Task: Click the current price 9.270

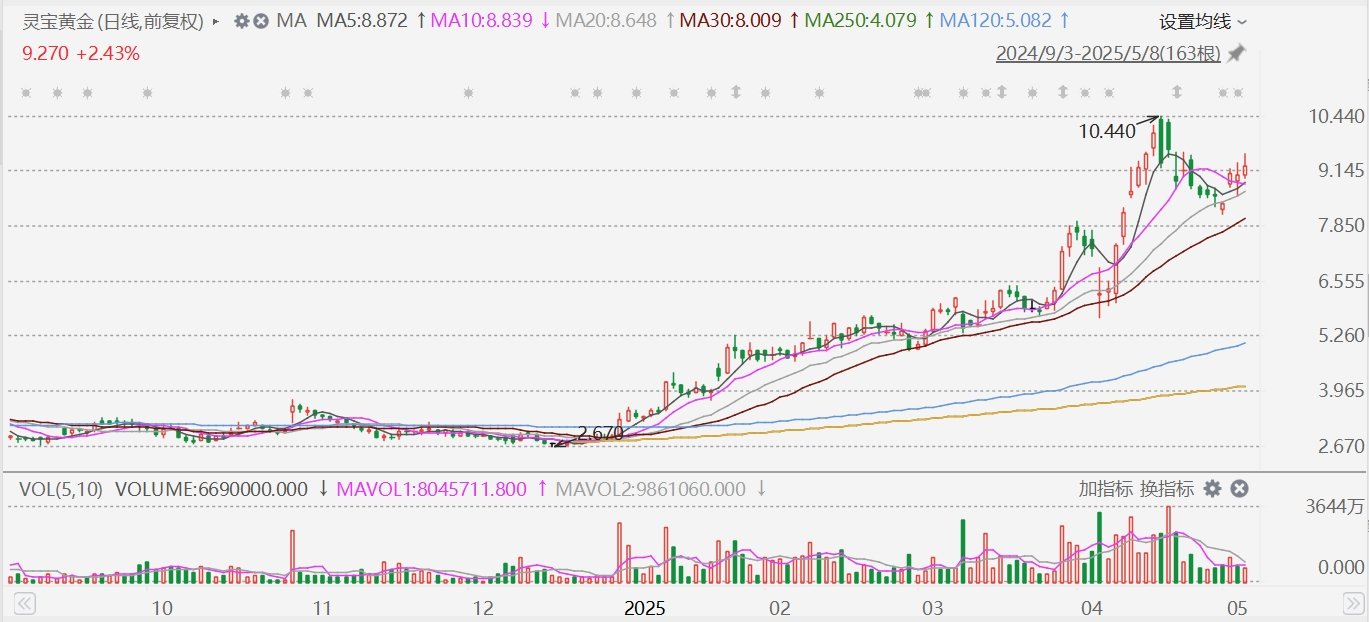Action: (x=45, y=54)
